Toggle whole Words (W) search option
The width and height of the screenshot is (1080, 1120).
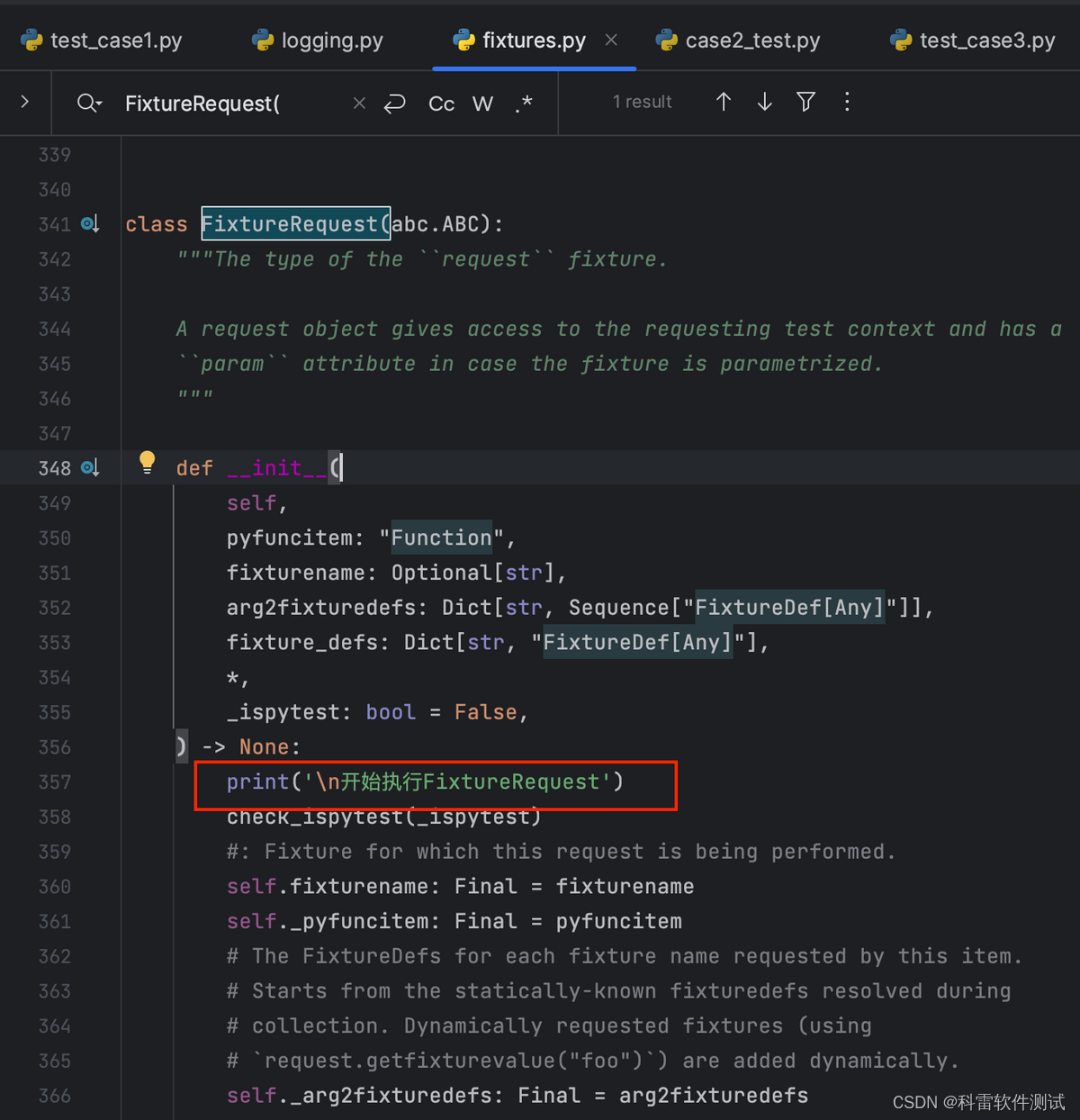(x=482, y=104)
